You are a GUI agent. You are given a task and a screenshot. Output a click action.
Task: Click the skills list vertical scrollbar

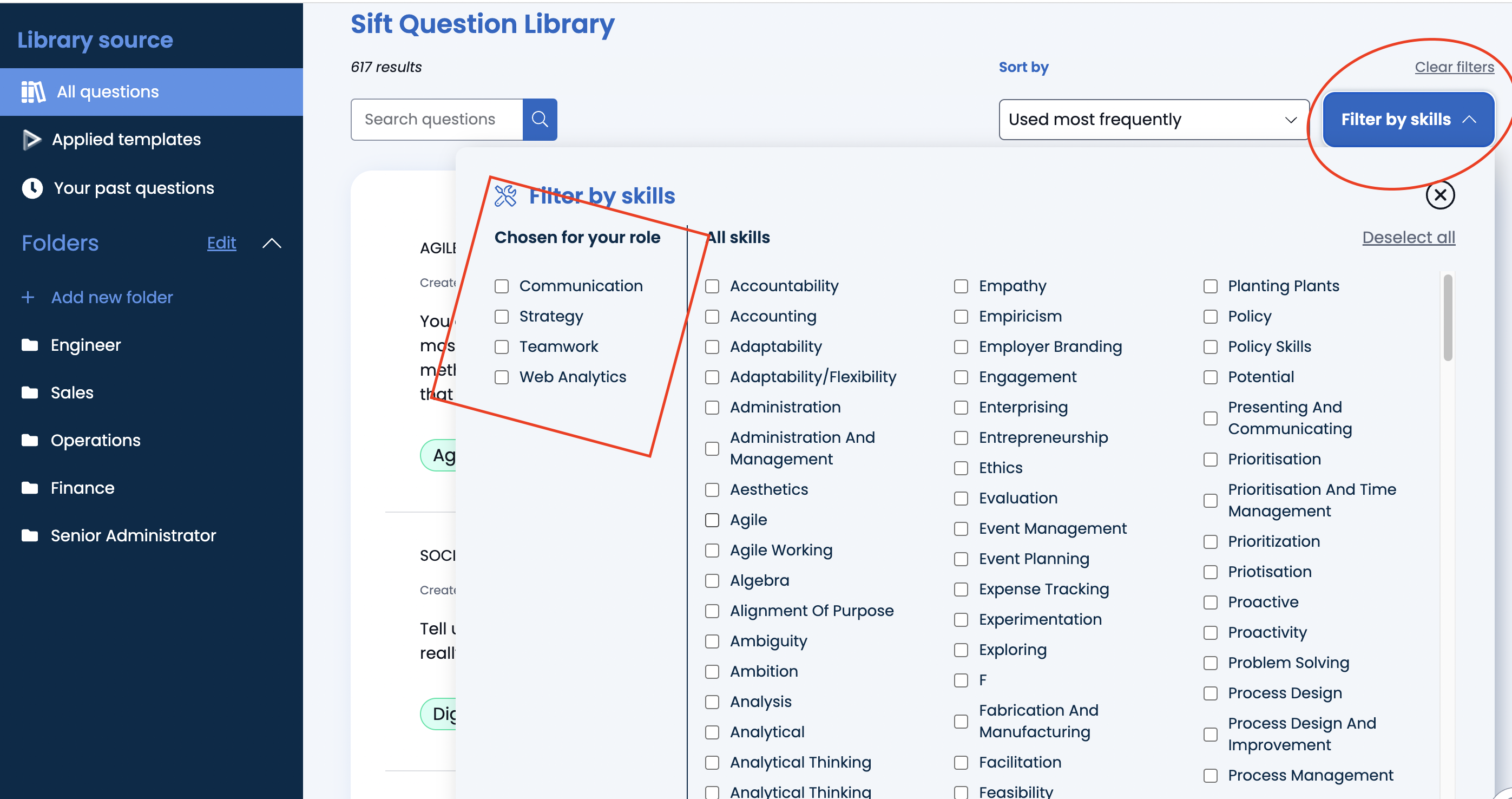pyautogui.click(x=1447, y=318)
